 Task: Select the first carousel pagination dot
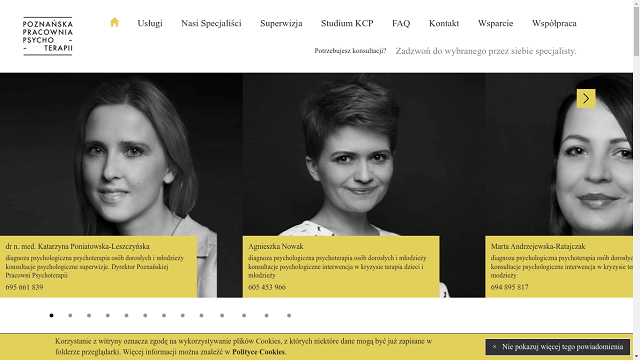(51, 316)
